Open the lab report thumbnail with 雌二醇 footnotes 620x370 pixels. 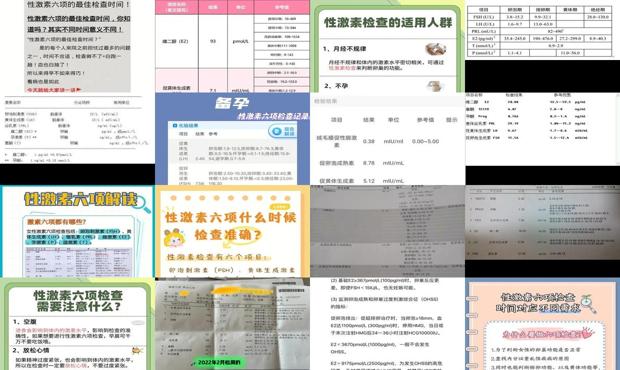click(78, 128)
